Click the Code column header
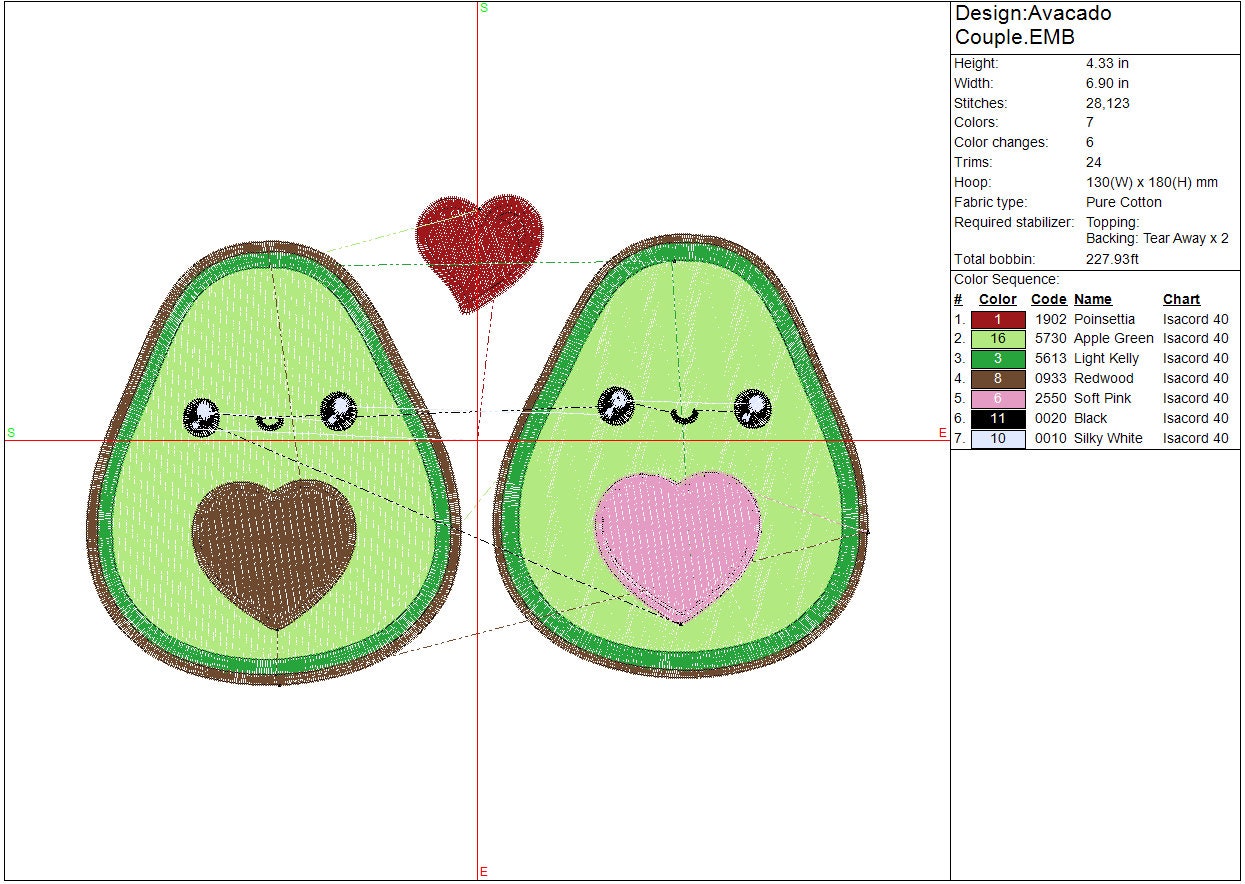The width and height of the screenshot is (1245, 884). 1048,299
